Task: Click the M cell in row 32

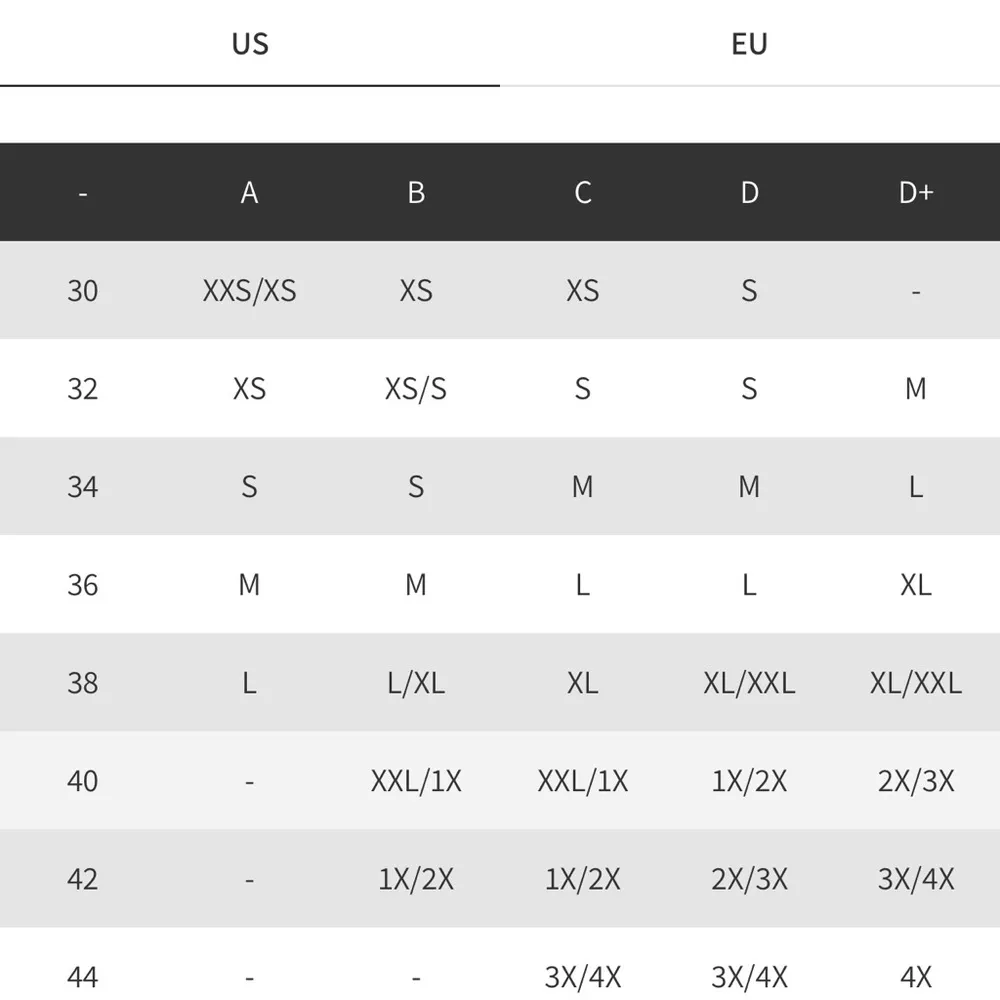Action: pos(916,388)
